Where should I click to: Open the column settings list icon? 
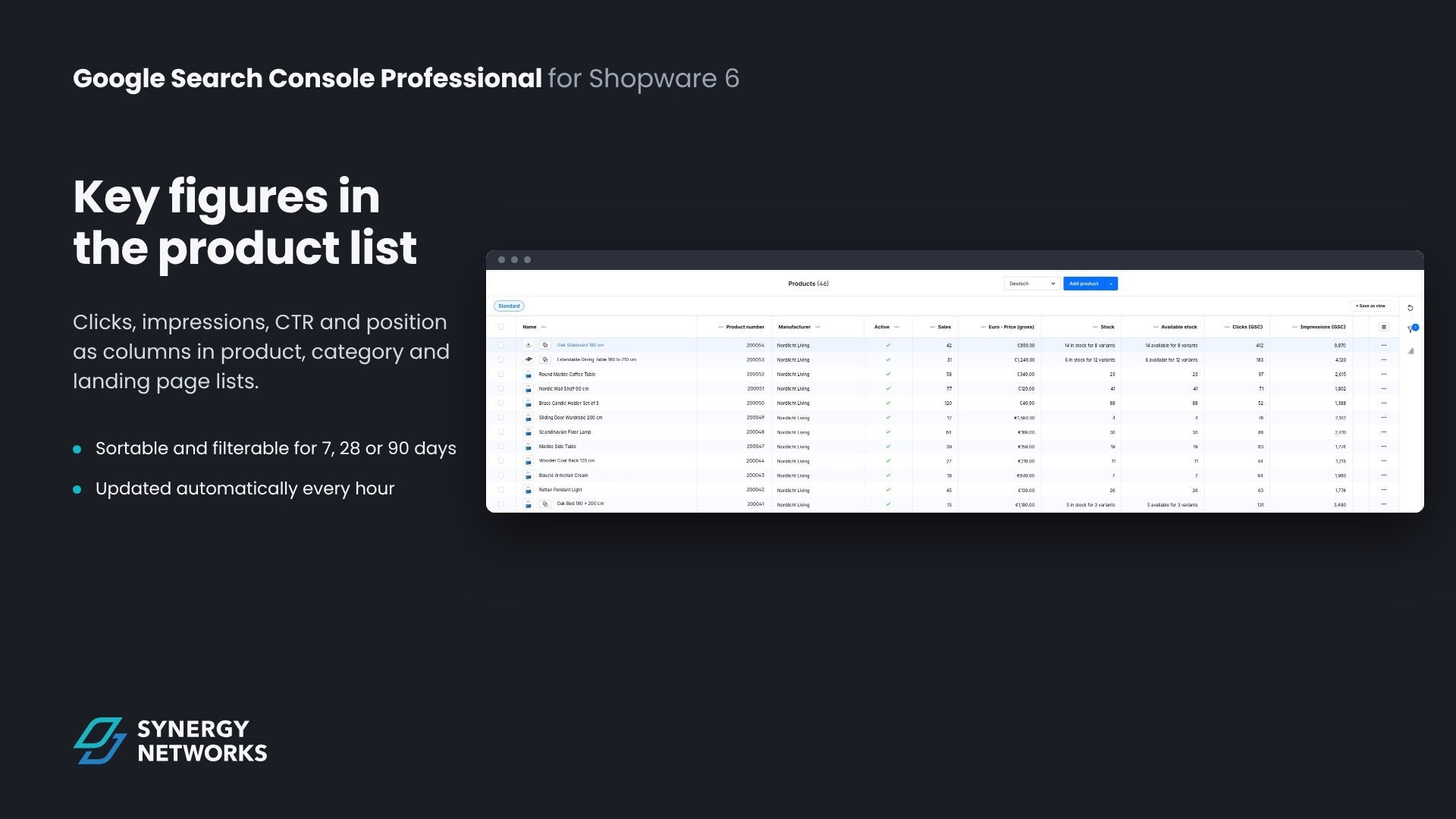1383,327
